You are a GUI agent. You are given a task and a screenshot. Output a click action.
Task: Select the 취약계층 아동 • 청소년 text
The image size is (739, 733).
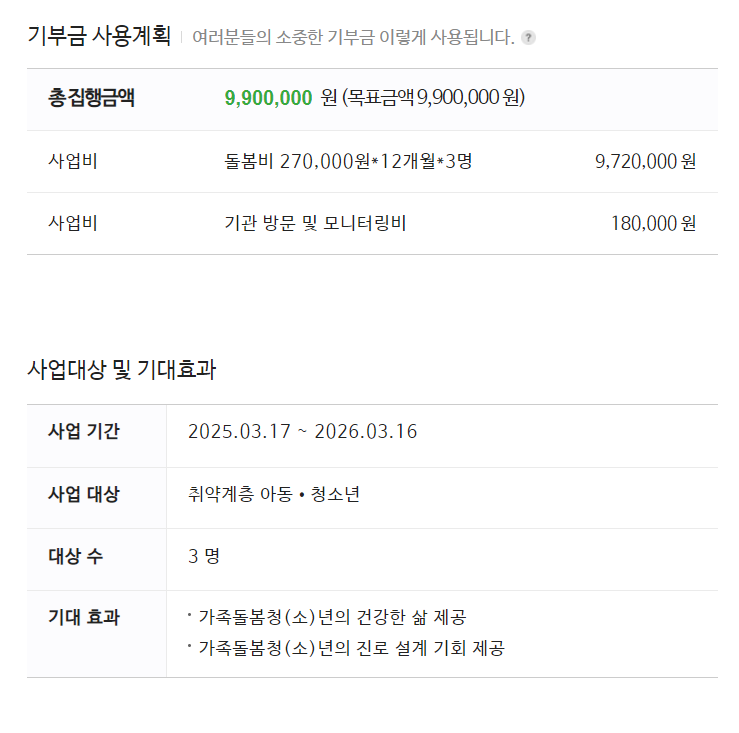(274, 494)
